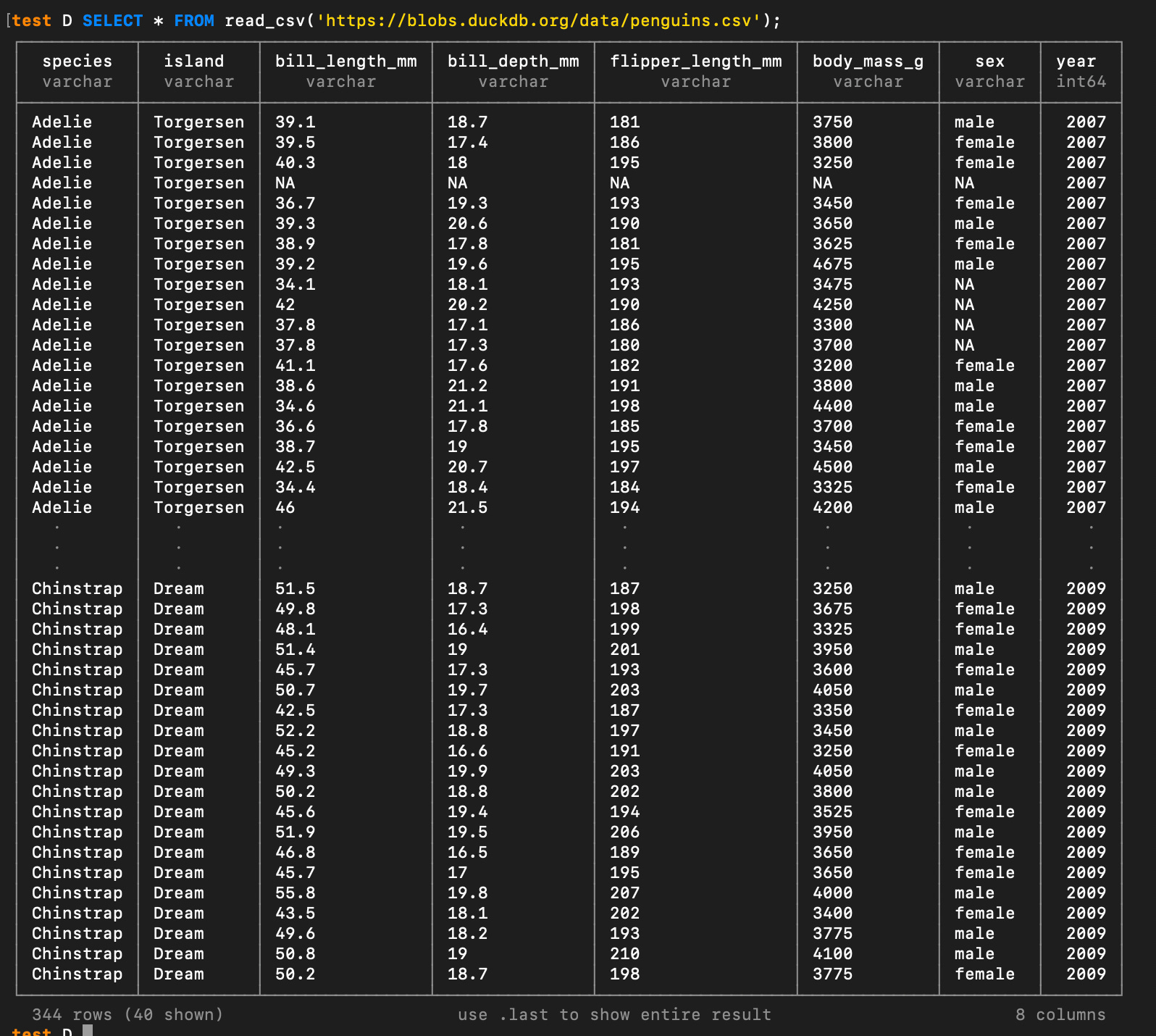Click the 'body_mass_g' column header
Screen dimensions: 1156x1036
pyautogui.click(x=868, y=61)
